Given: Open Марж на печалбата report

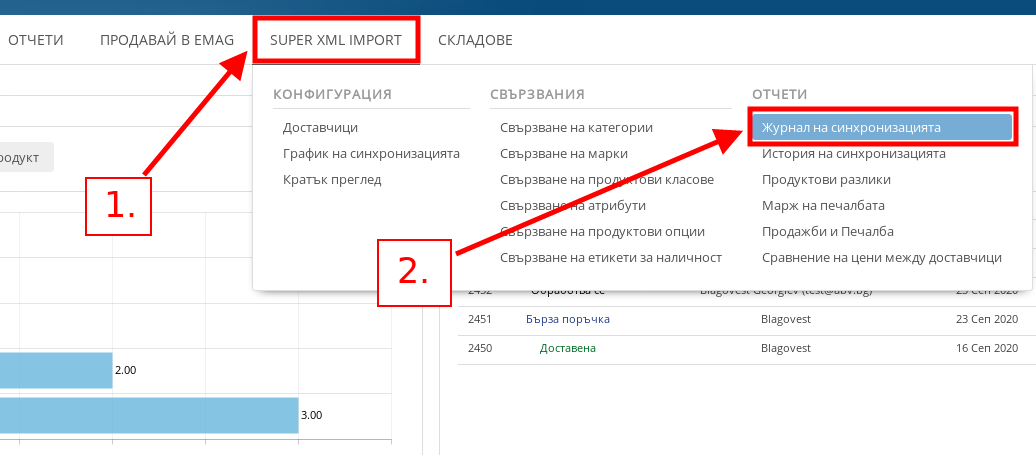Looking at the screenshot, I should [823, 206].
